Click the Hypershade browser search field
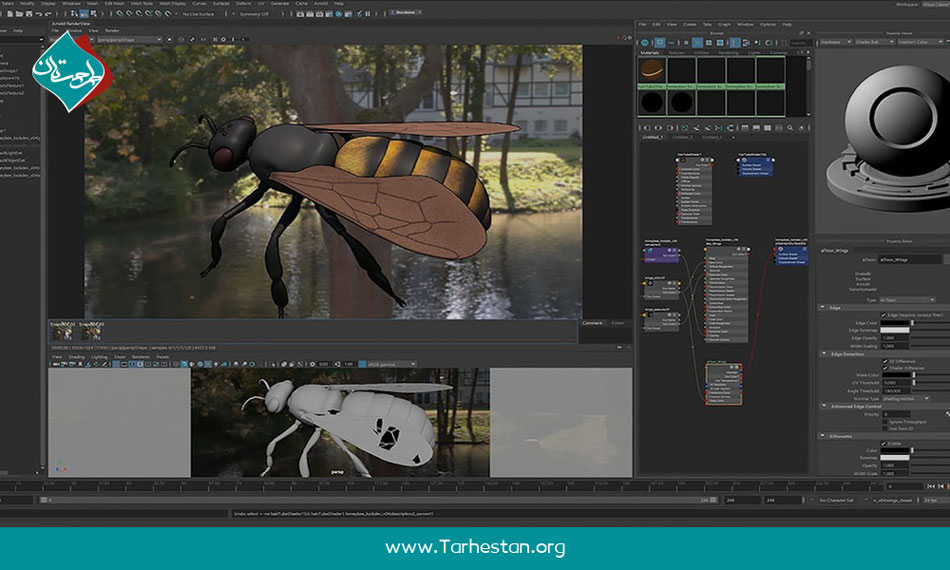 [800, 42]
